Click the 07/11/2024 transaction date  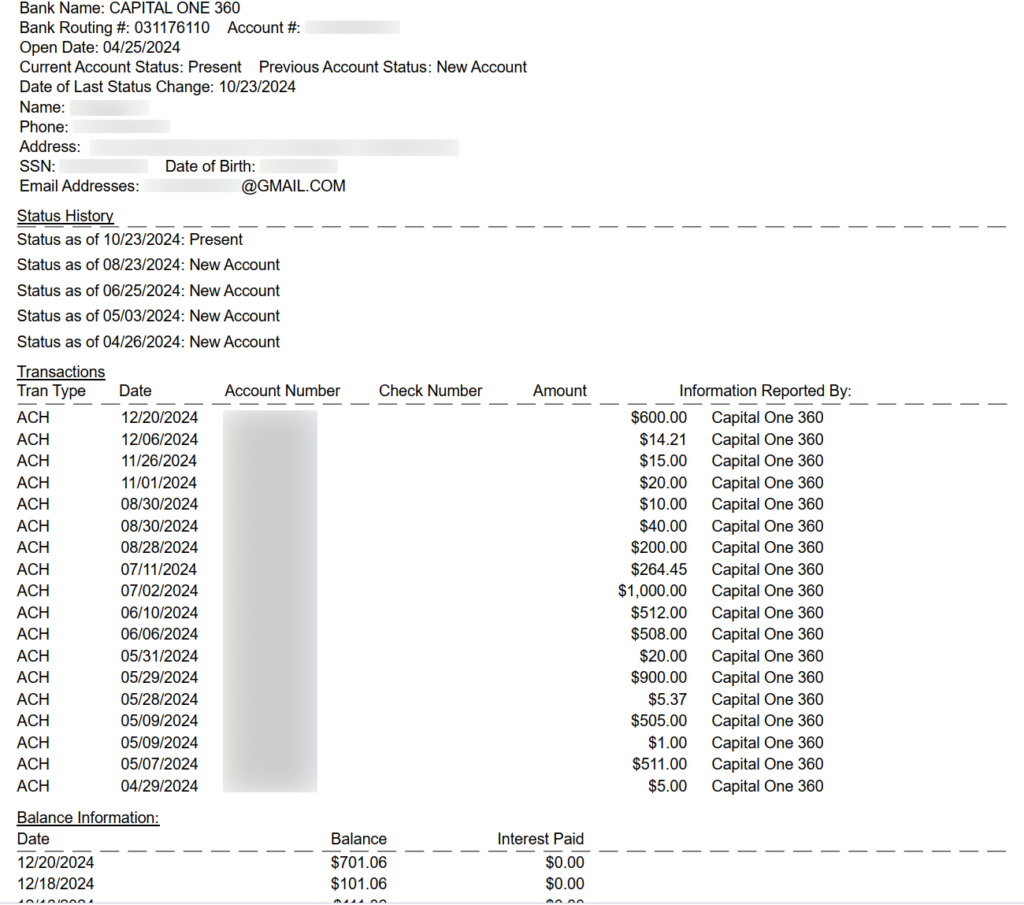[159, 569]
